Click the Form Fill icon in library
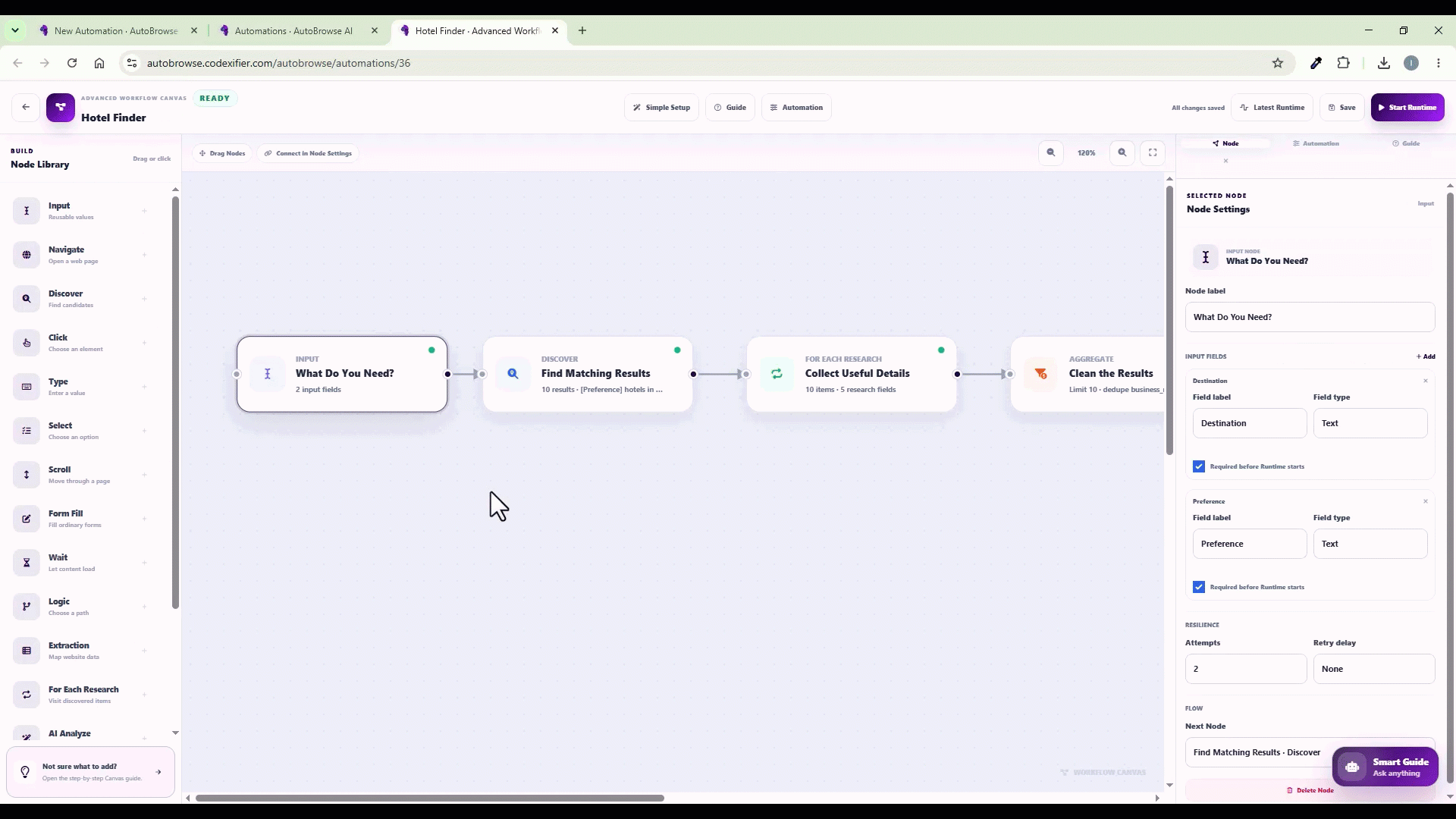 coord(27,519)
